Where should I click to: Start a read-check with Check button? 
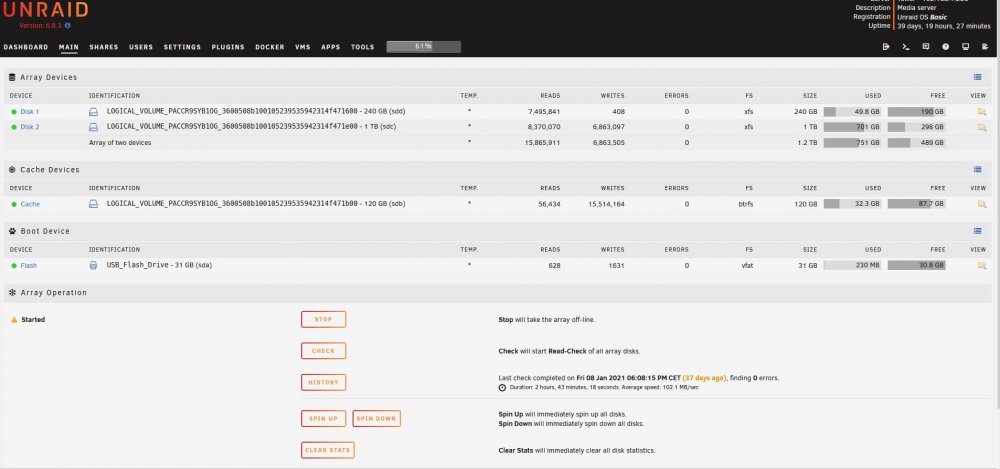323,351
